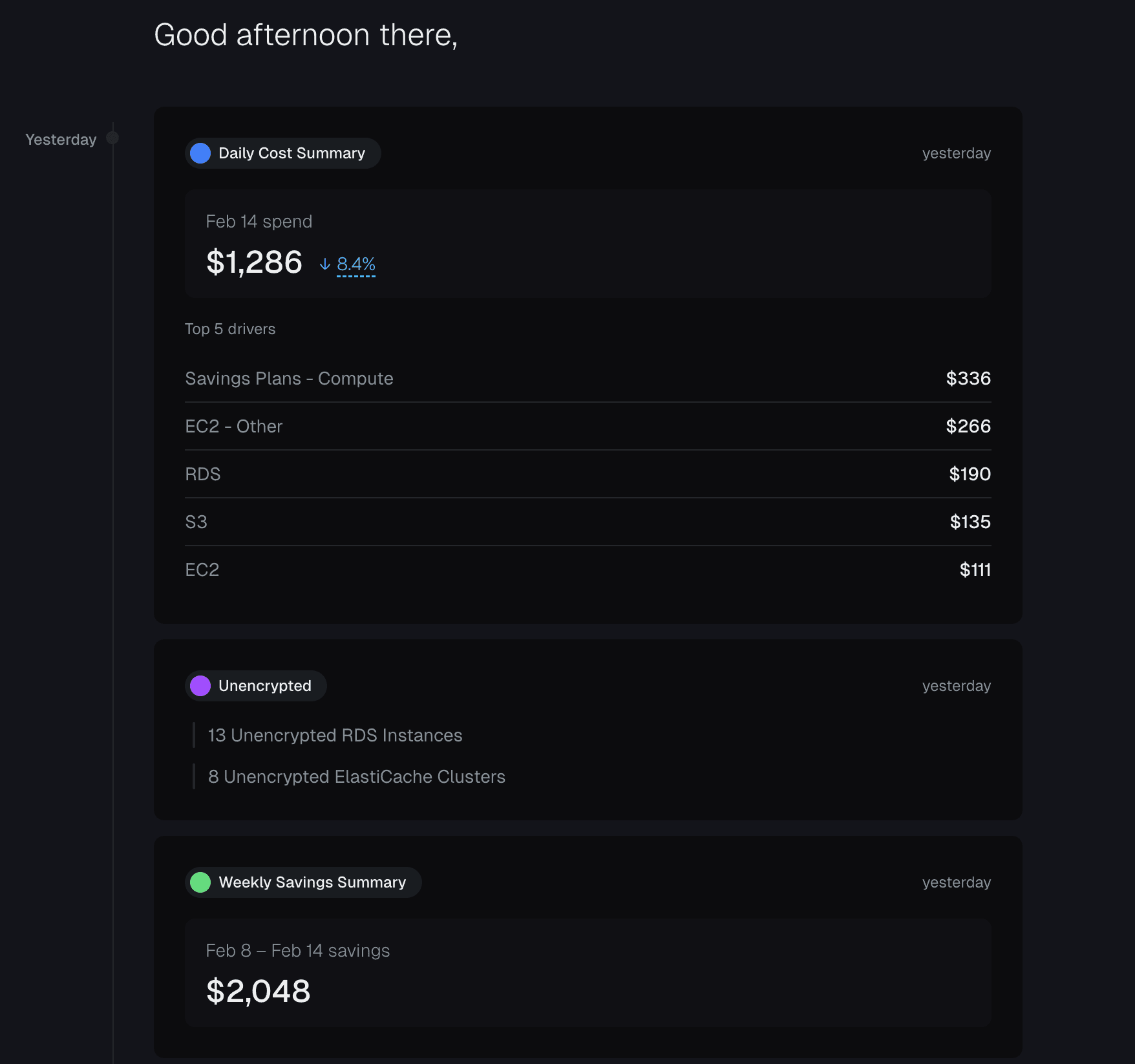The width and height of the screenshot is (1135, 1064).
Task: Click the green dot beside Weekly Savings Summary
Action: tap(200, 882)
